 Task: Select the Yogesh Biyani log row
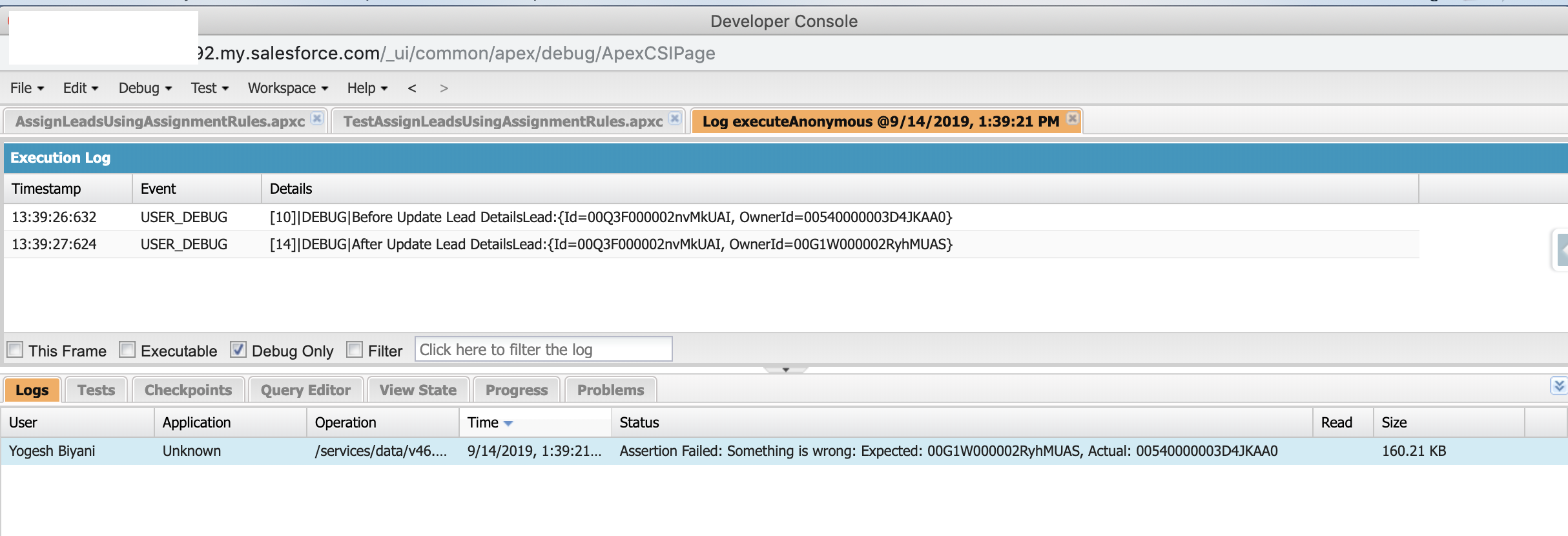(52, 451)
